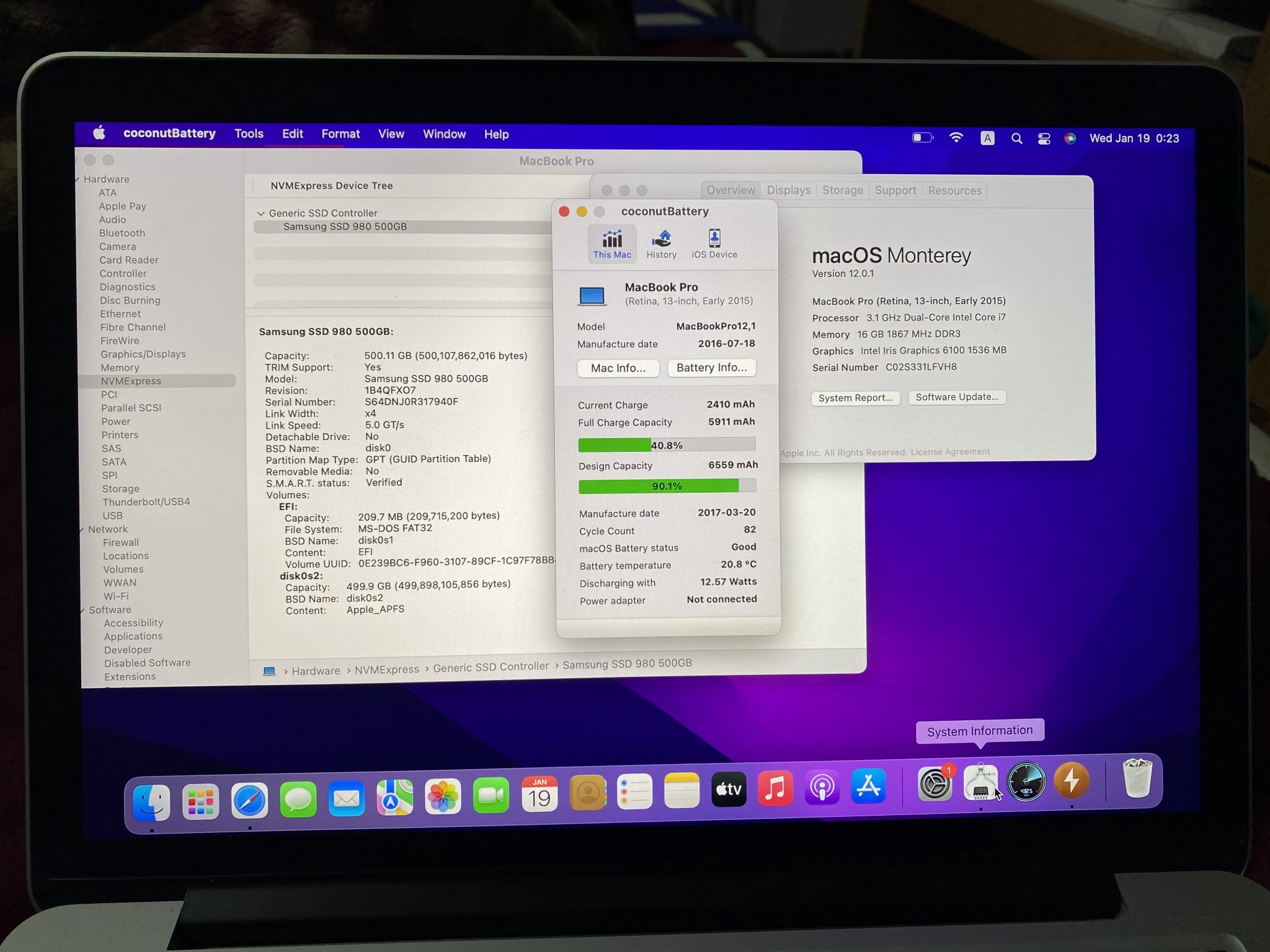Select the This Mac toolbar icon
Image resolution: width=1270 pixels, height=952 pixels.
pos(611,244)
